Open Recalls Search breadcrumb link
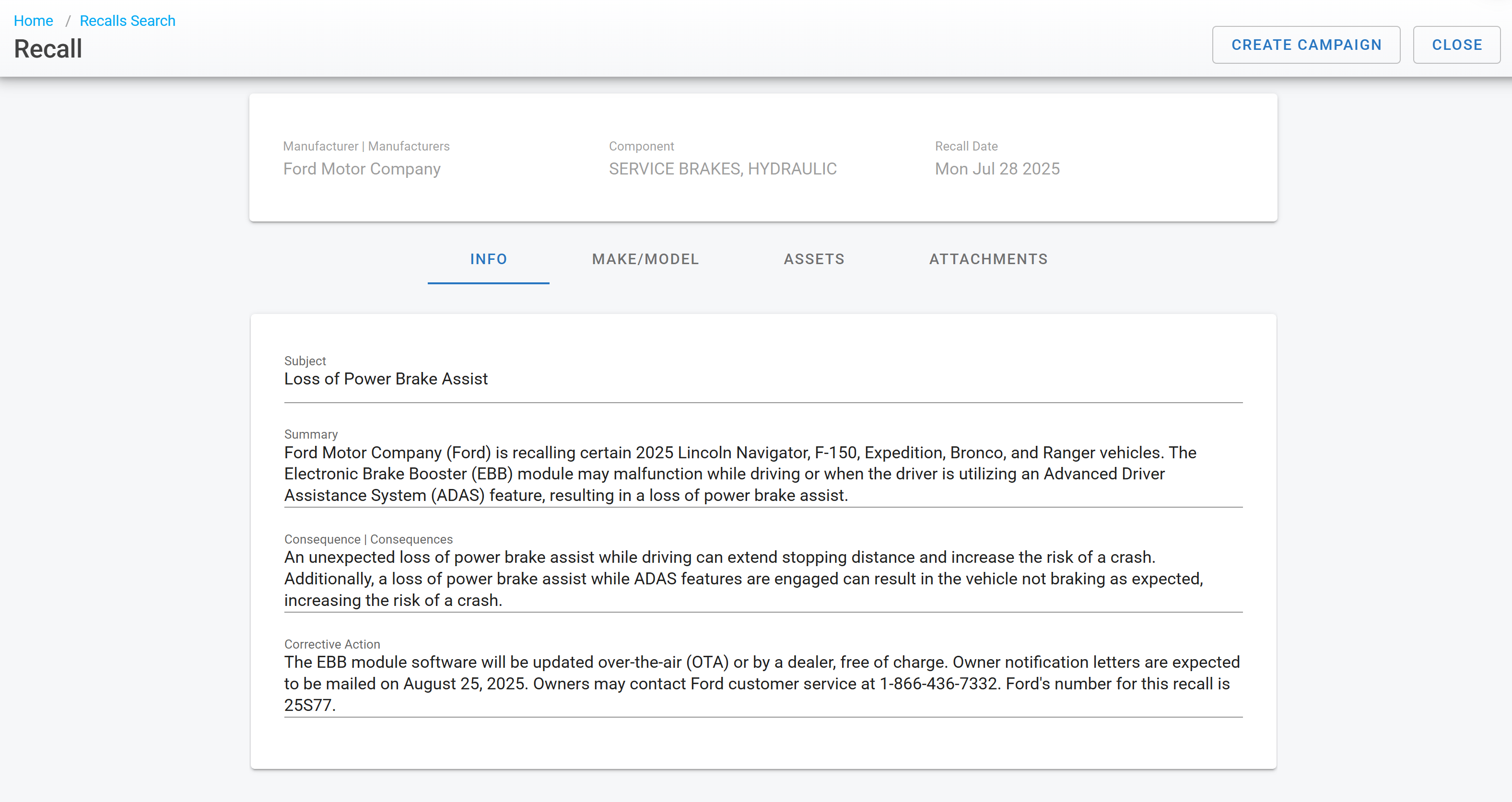This screenshot has width=1512, height=802. click(x=128, y=21)
